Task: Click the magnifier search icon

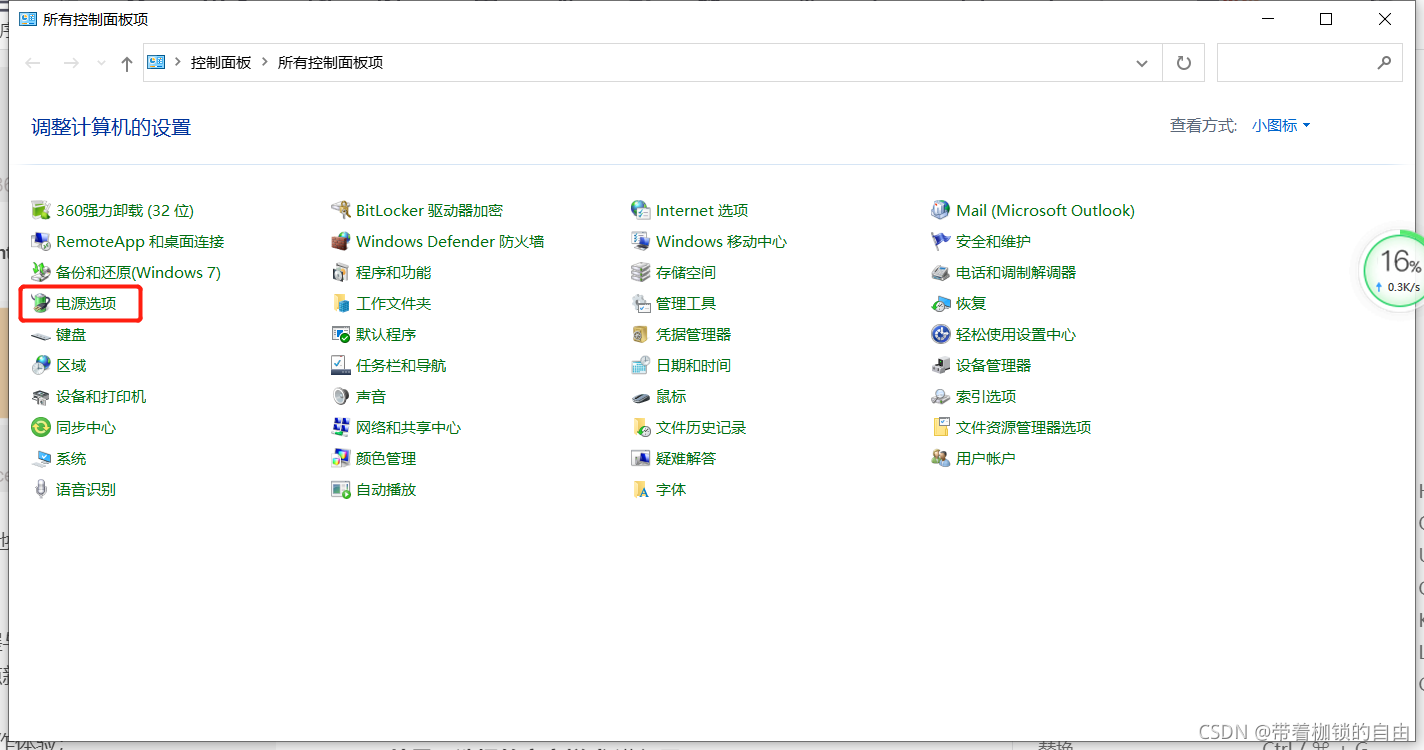Action: pyautogui.click(x=1384, y=63)
